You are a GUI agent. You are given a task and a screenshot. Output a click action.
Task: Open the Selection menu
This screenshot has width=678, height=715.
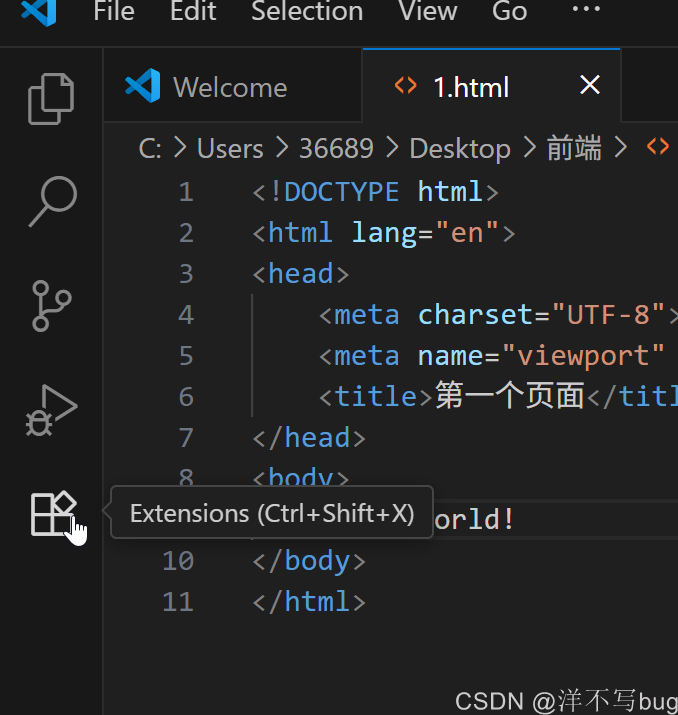[307, 11]
